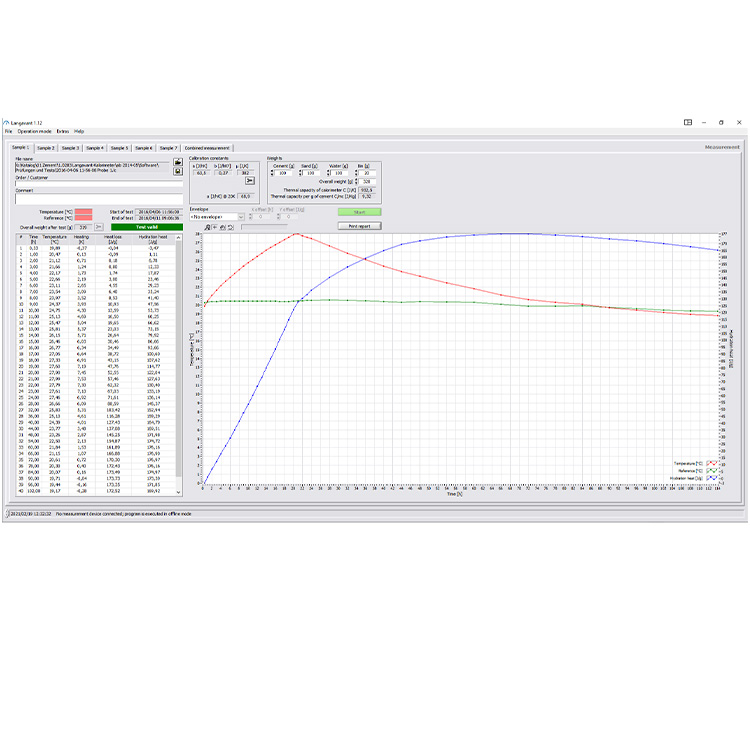Adjust the Cement weight stepper

click(271, 174)
